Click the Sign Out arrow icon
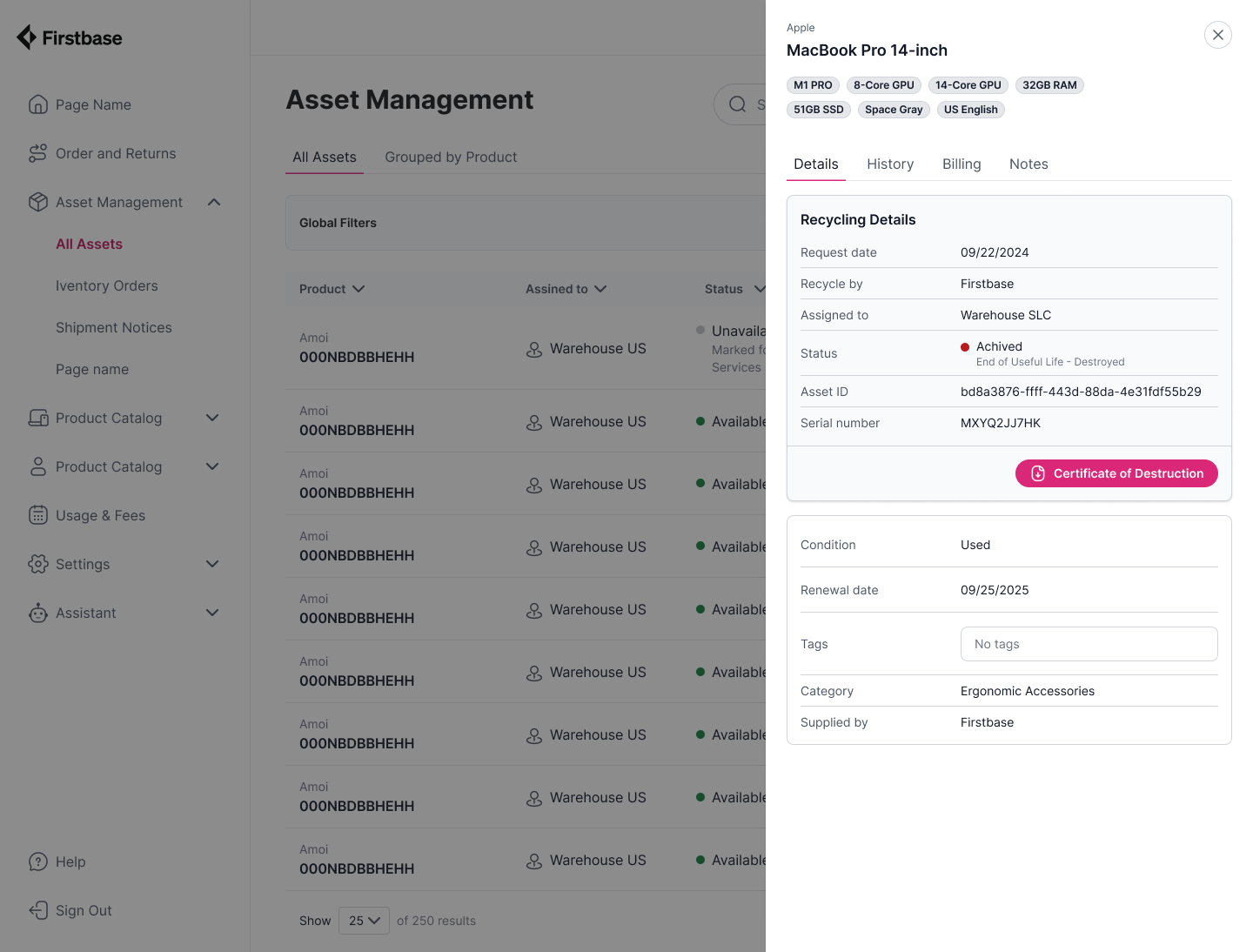 tap(38, 910)
